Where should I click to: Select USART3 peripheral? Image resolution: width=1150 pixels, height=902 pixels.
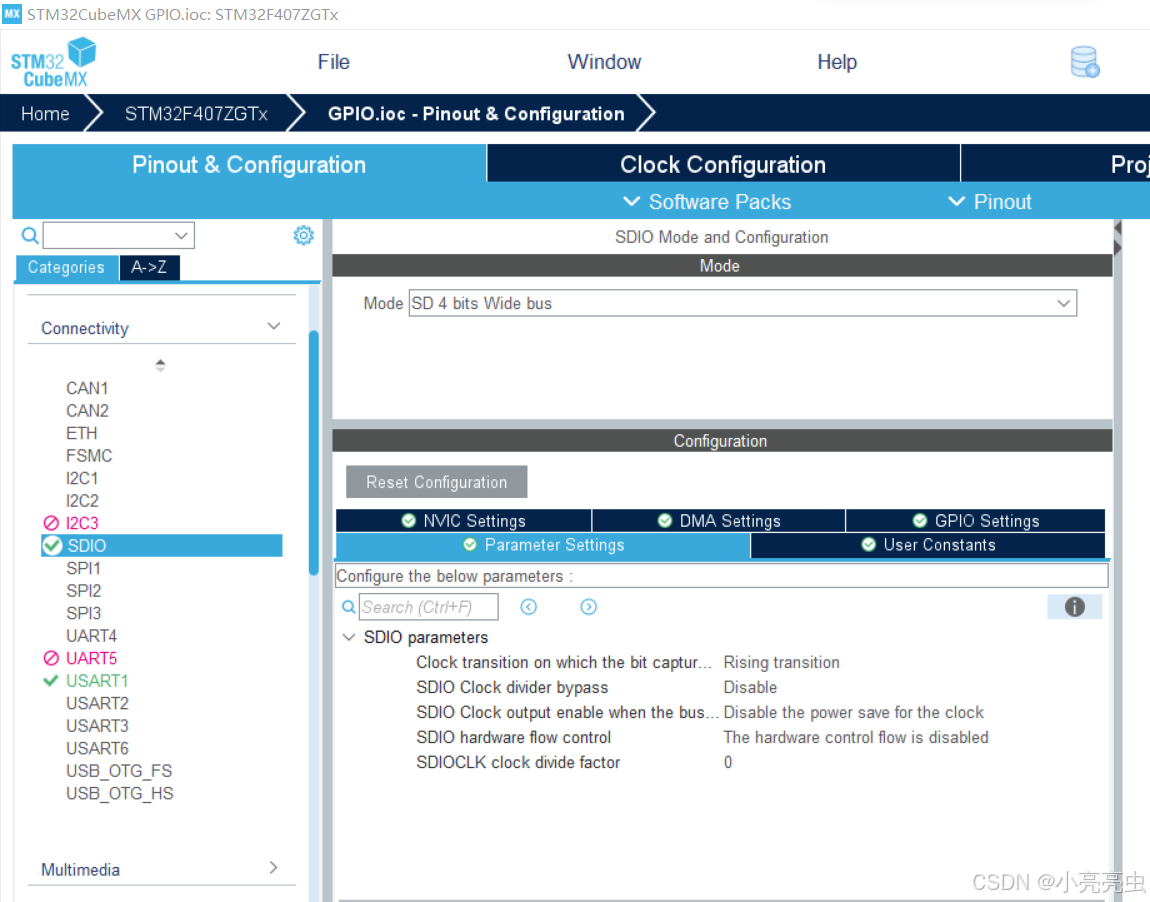[98, 725]
